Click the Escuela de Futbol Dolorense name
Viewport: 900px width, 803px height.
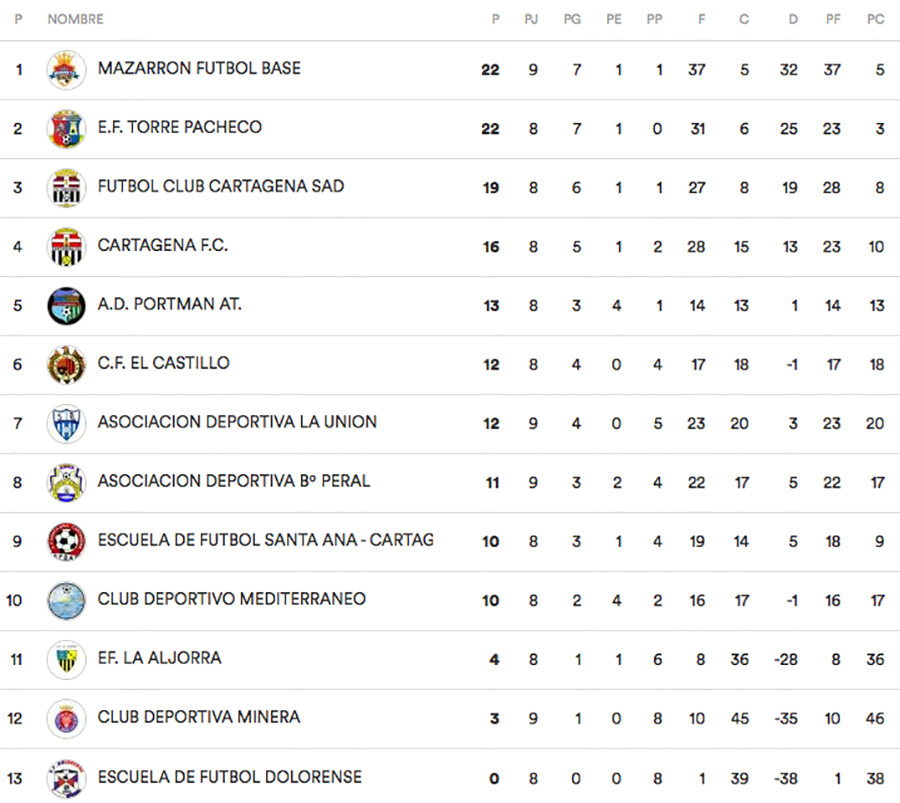pos(230,777)
